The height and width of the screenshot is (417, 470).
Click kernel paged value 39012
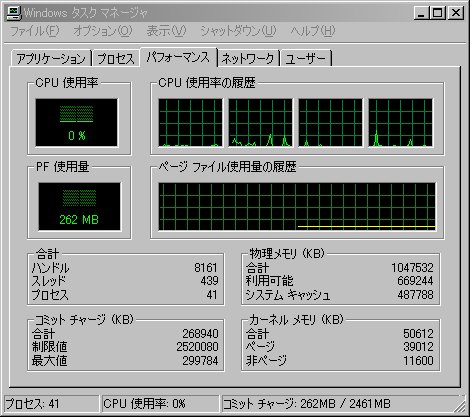(x=418, y=347)
